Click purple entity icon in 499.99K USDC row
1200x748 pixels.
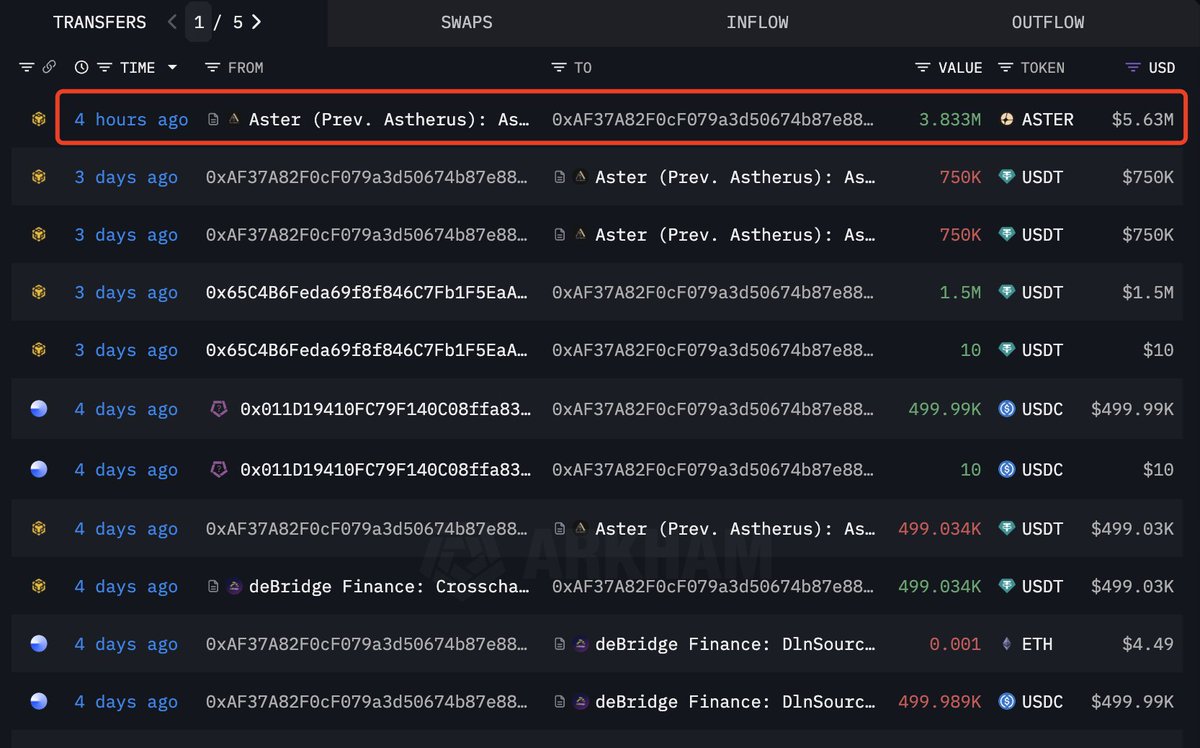click(218, 408)
